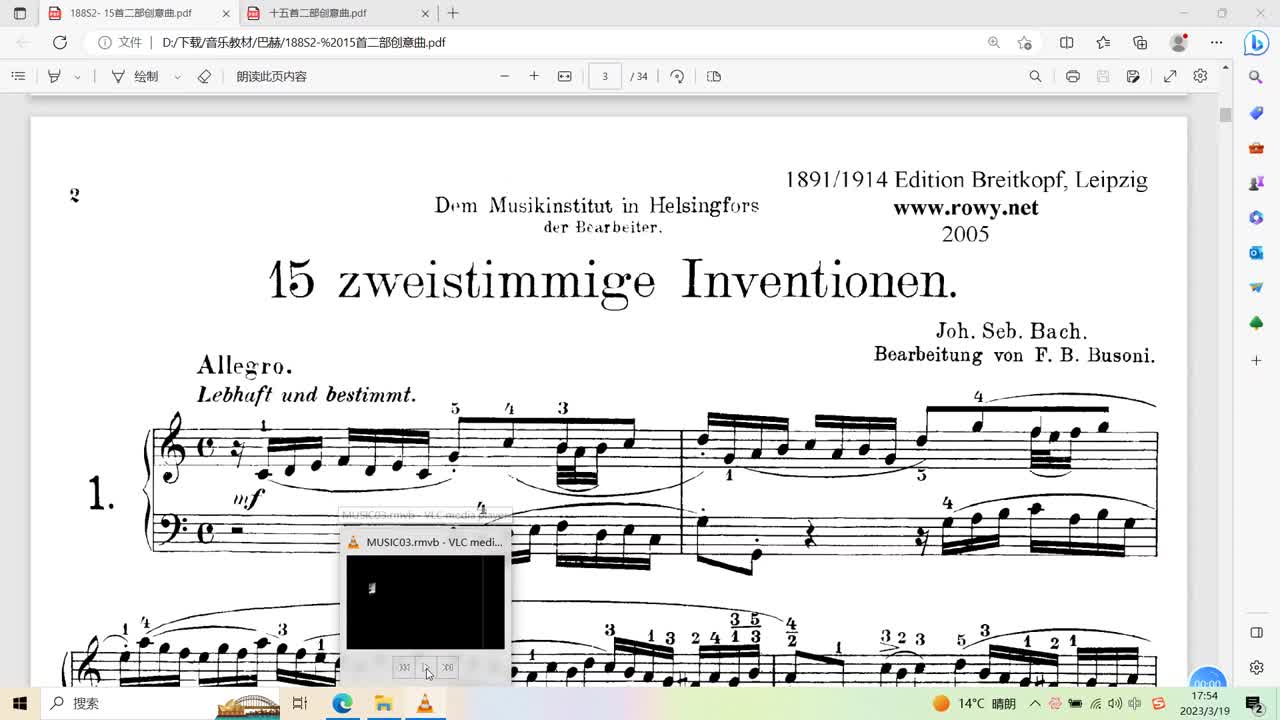Open the tab actions menu icon

click(x=19, y=13)
